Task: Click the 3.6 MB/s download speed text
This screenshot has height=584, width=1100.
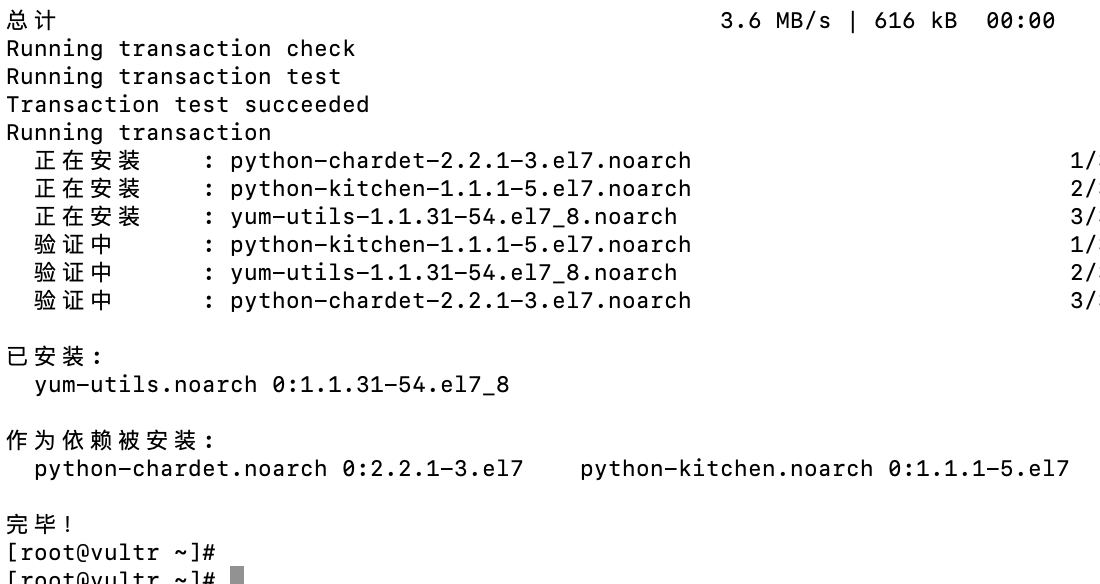Action: coord(775,21)
